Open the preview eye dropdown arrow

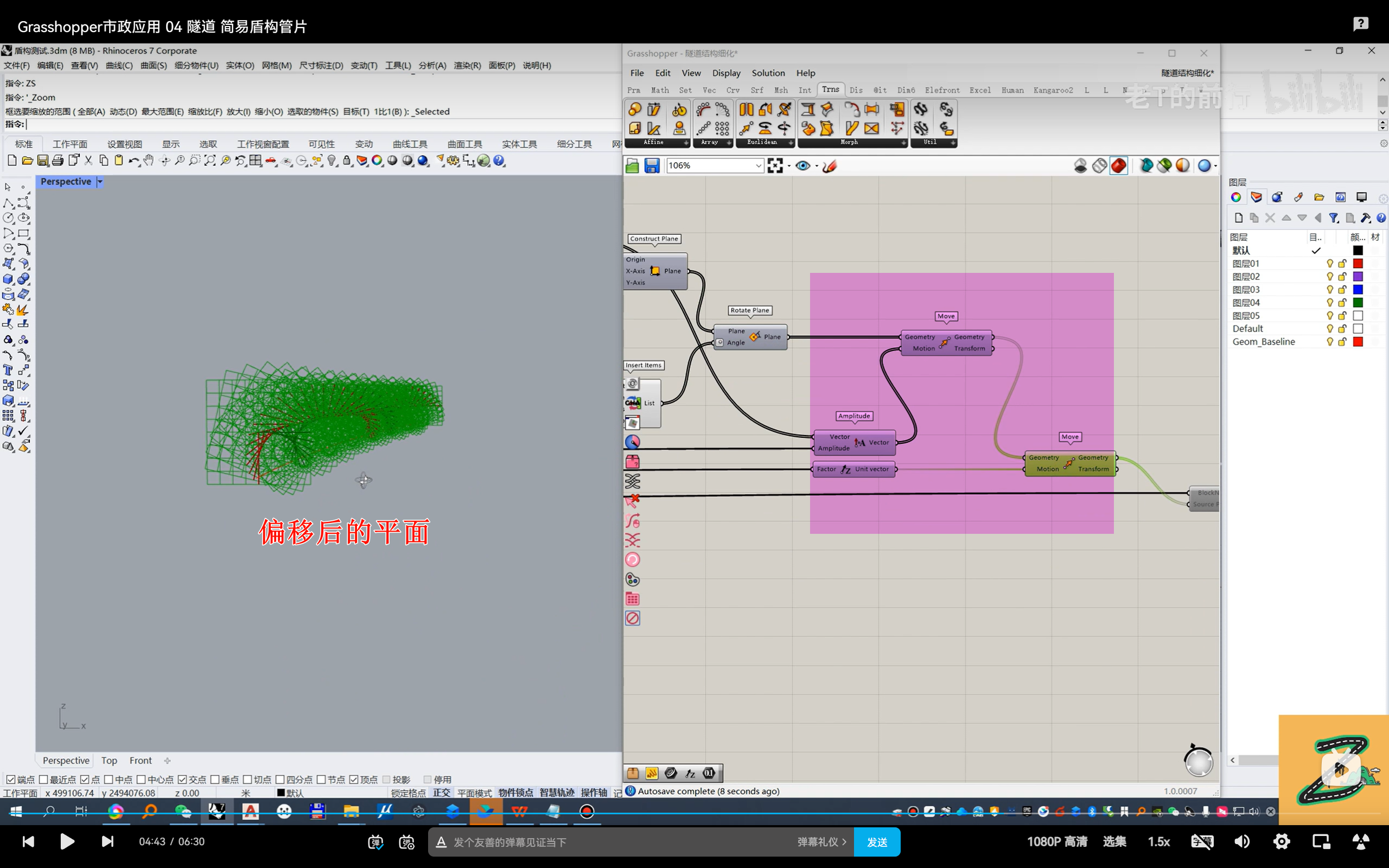click(x=816, y=166)
